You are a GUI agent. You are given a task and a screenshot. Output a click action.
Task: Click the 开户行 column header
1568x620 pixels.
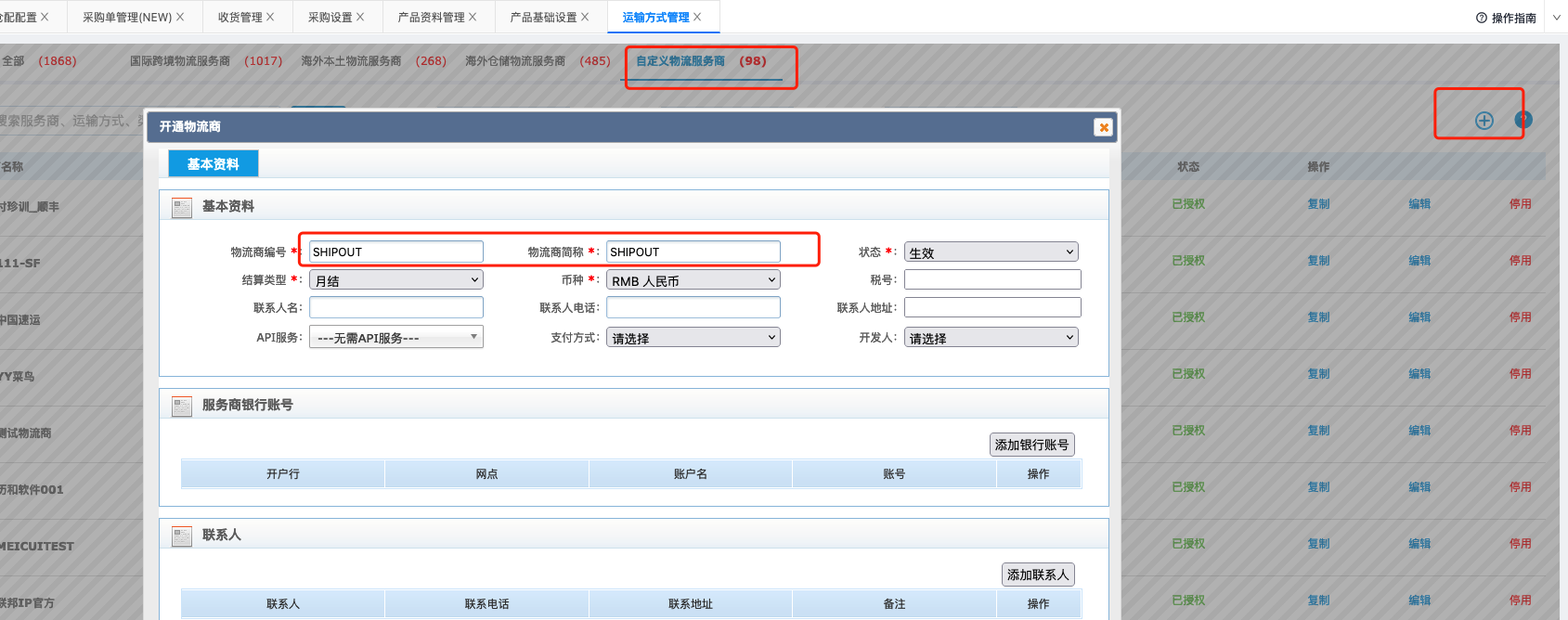tap(283, 473)
